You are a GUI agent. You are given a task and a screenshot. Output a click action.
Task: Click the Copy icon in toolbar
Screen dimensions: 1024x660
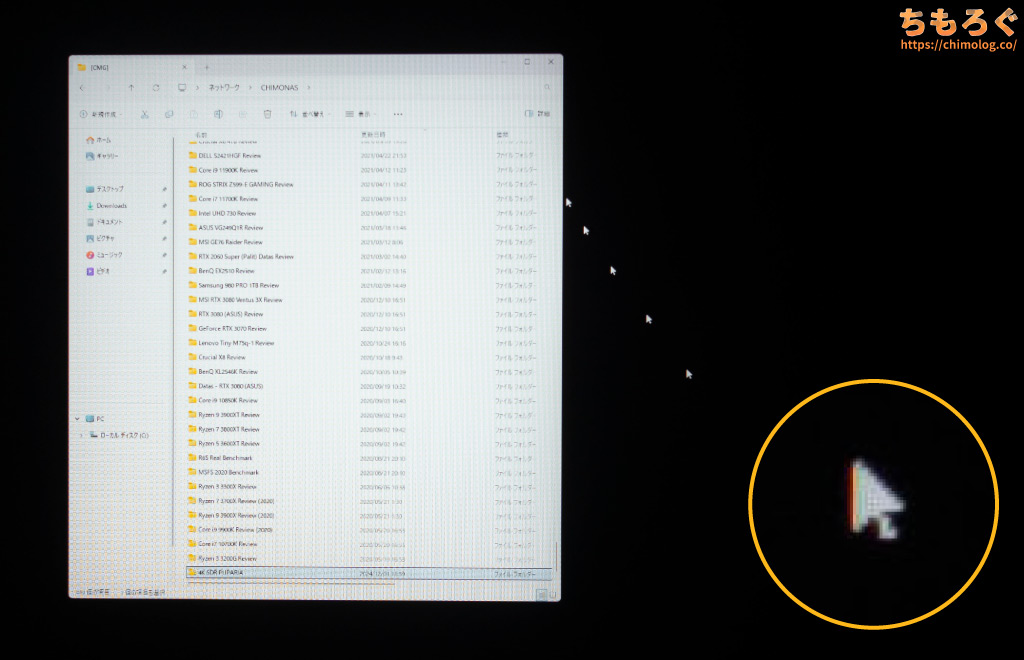point(169,114)
